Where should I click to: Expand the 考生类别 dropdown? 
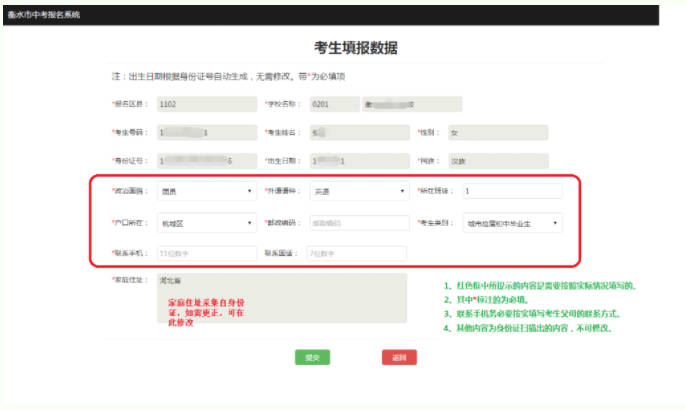512,223
